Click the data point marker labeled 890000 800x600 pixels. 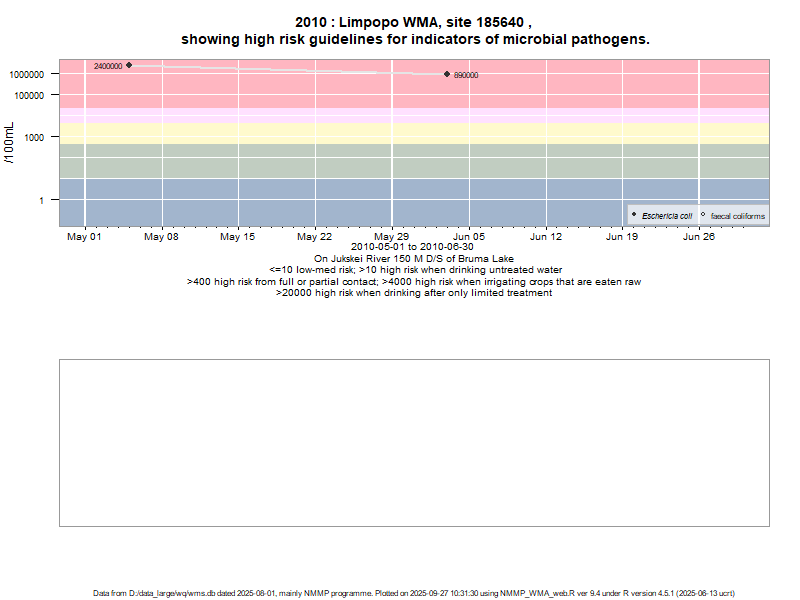pos(447,74)
